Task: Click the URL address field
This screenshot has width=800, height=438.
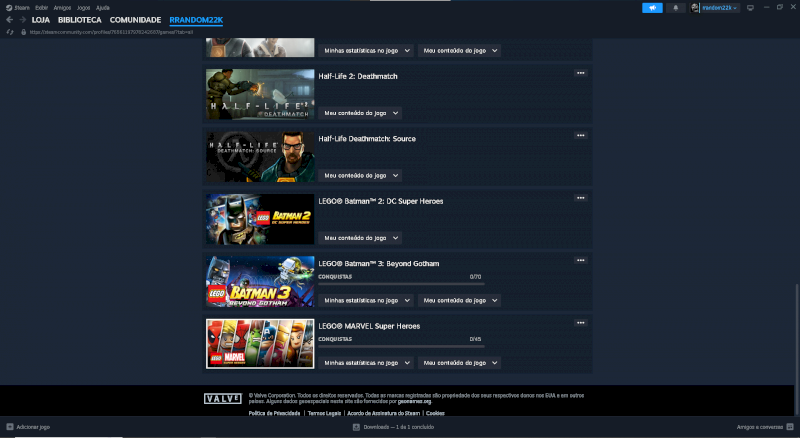Action: click(x=111, y=32)
